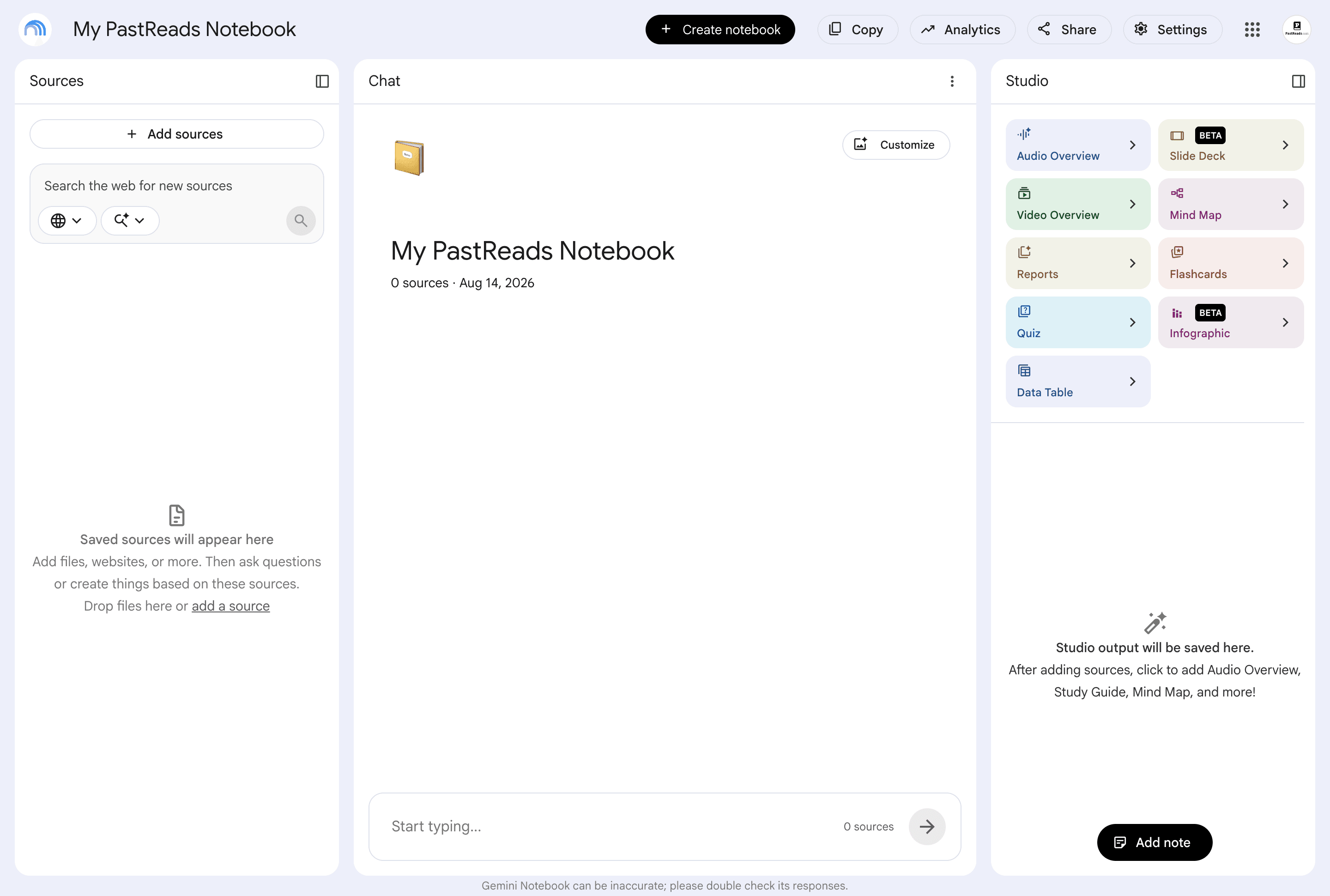Screen dimensions: 1330x896
Task: Click the Data Table icon
Action: coord(1024,370)
